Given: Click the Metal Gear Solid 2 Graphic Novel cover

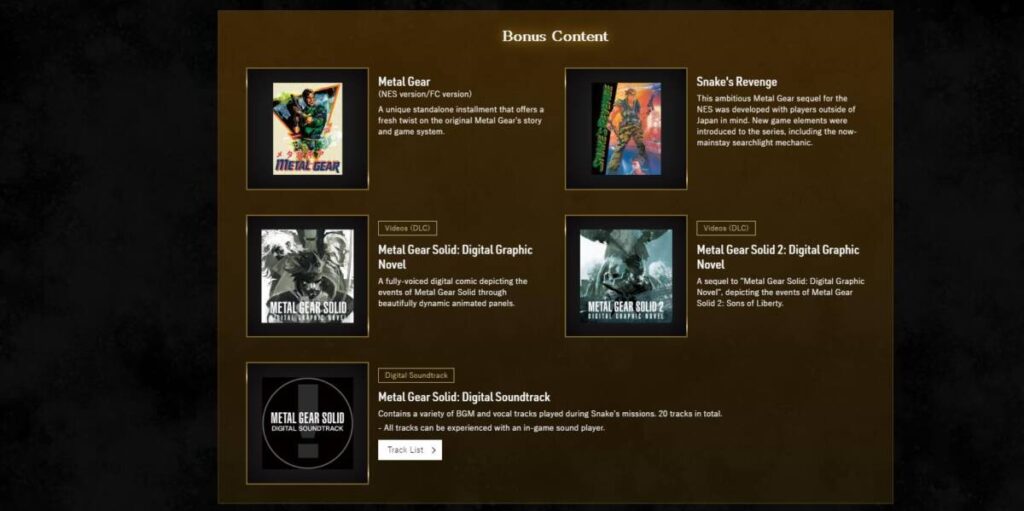Looking at the screenshot, I should [x=626, y=276].
